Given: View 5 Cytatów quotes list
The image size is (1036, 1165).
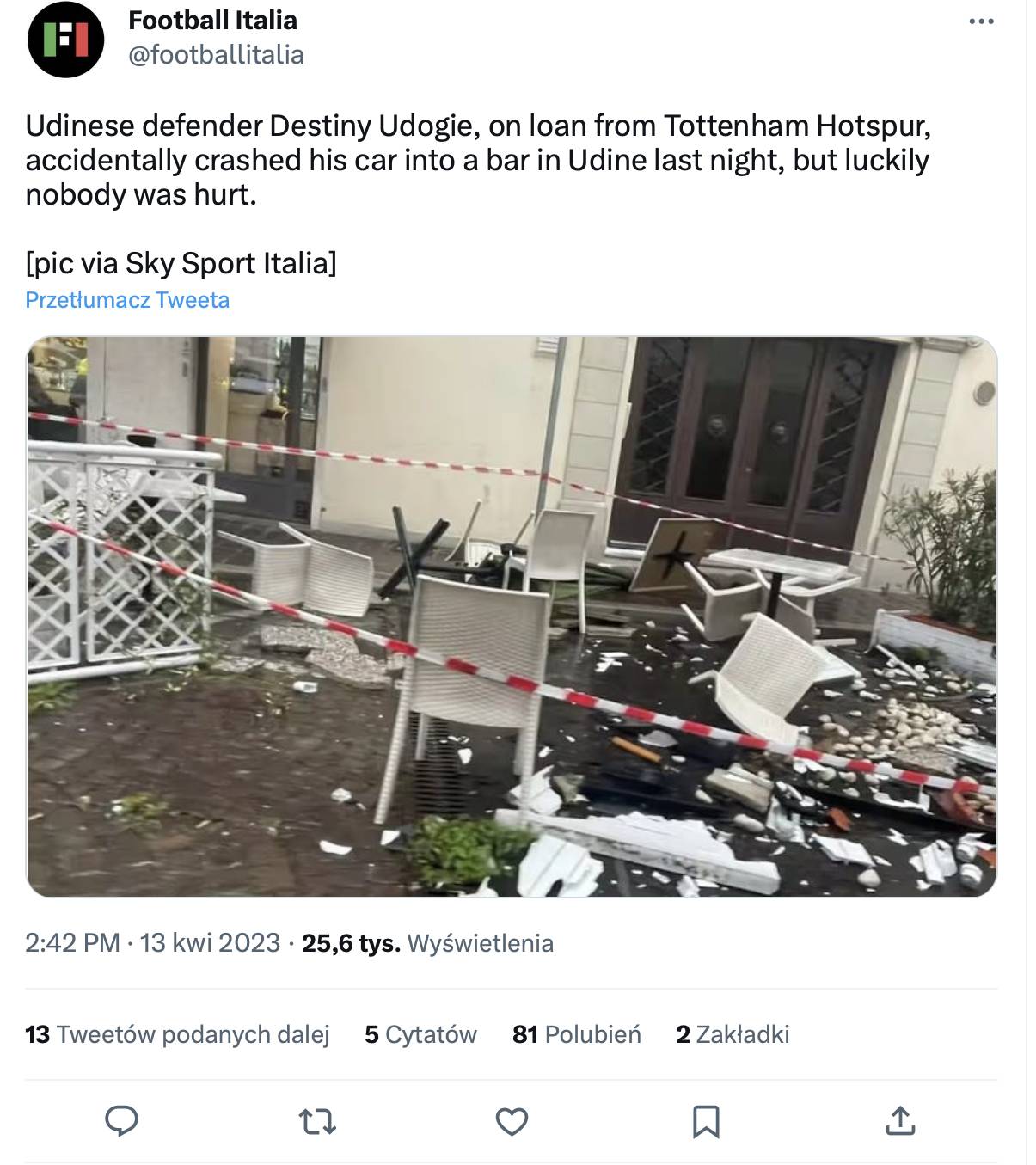Looking at the screenshot, I should (x=420, y=1034).
